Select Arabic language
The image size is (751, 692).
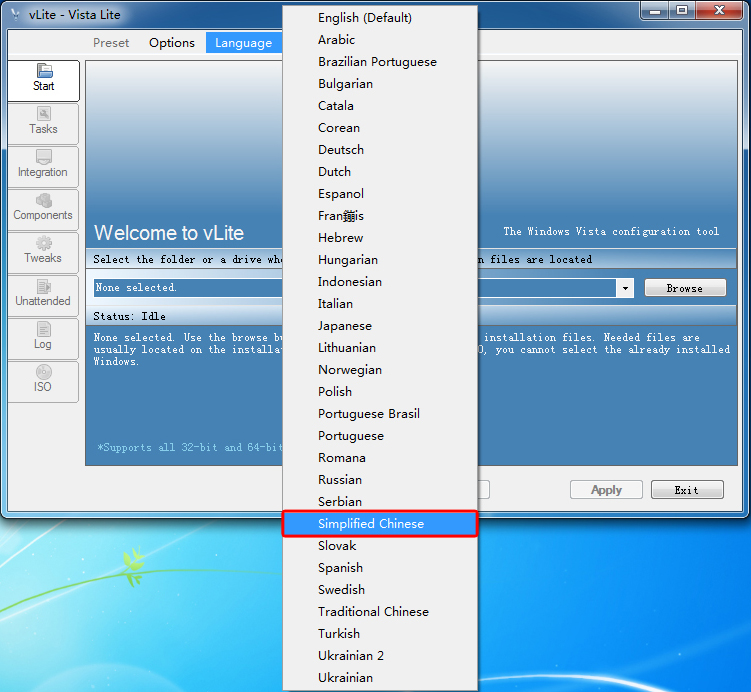[x=380, y=40]
